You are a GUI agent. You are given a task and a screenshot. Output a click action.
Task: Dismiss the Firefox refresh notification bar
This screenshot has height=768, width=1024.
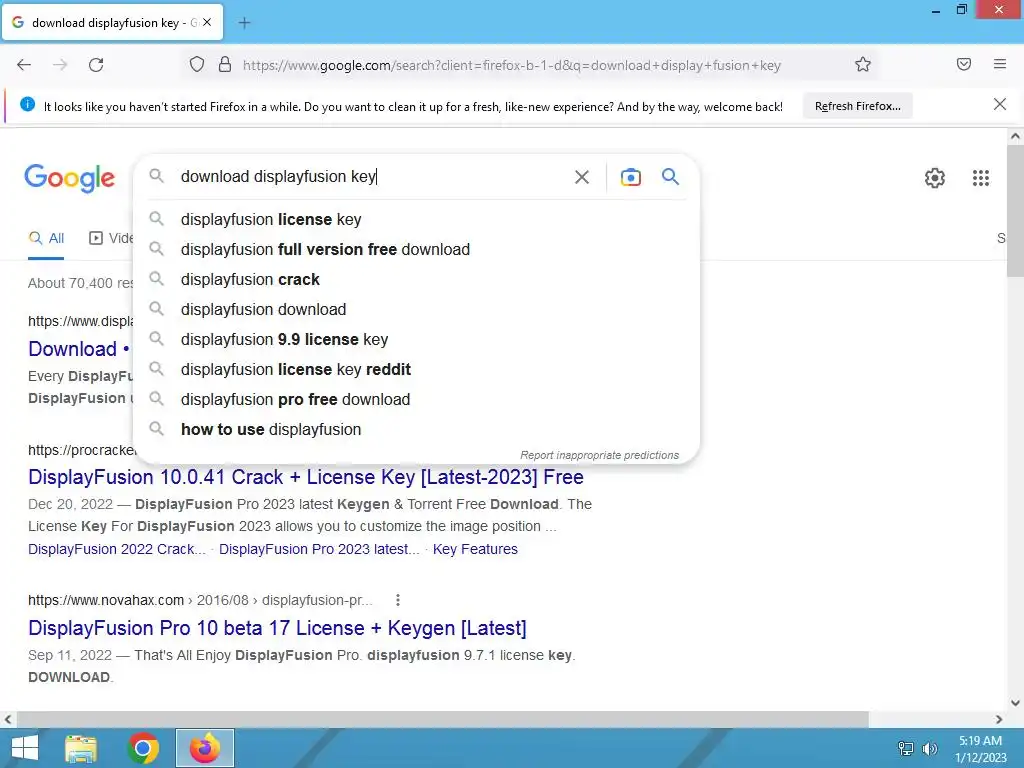point(999,104)
